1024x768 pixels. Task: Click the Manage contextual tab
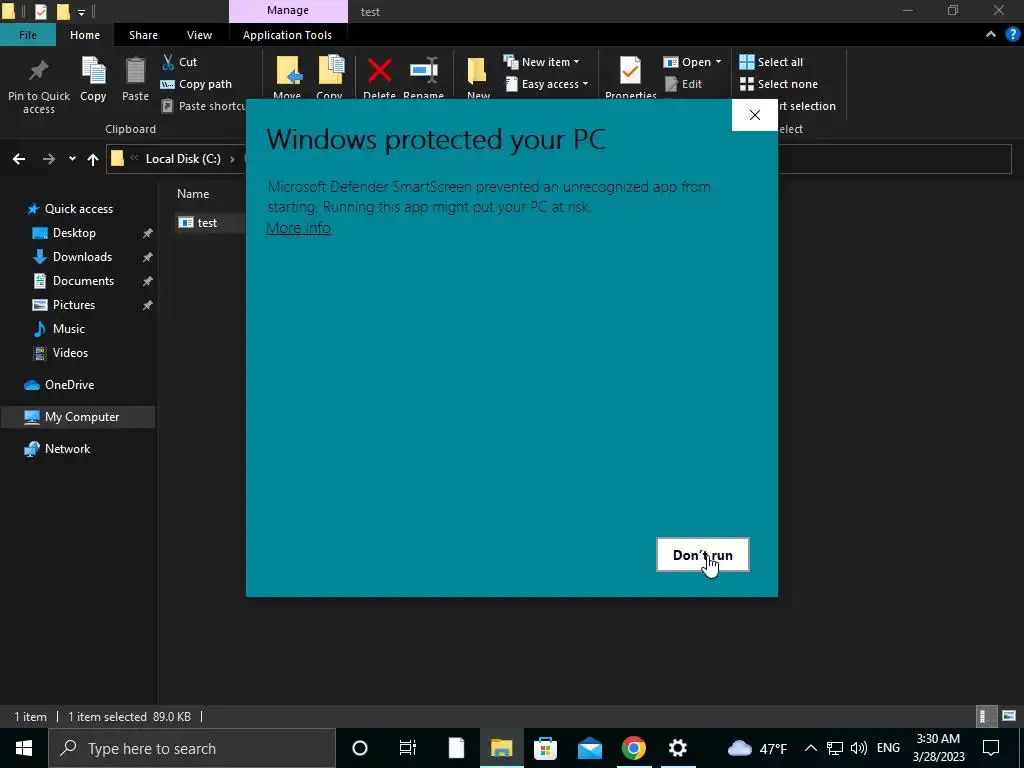[x=288, y=11]
